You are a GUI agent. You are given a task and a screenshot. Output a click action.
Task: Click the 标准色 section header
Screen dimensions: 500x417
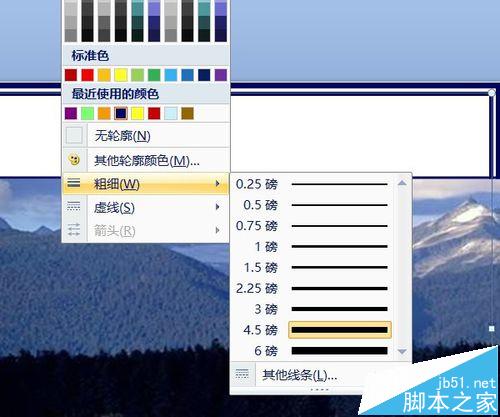90,55
